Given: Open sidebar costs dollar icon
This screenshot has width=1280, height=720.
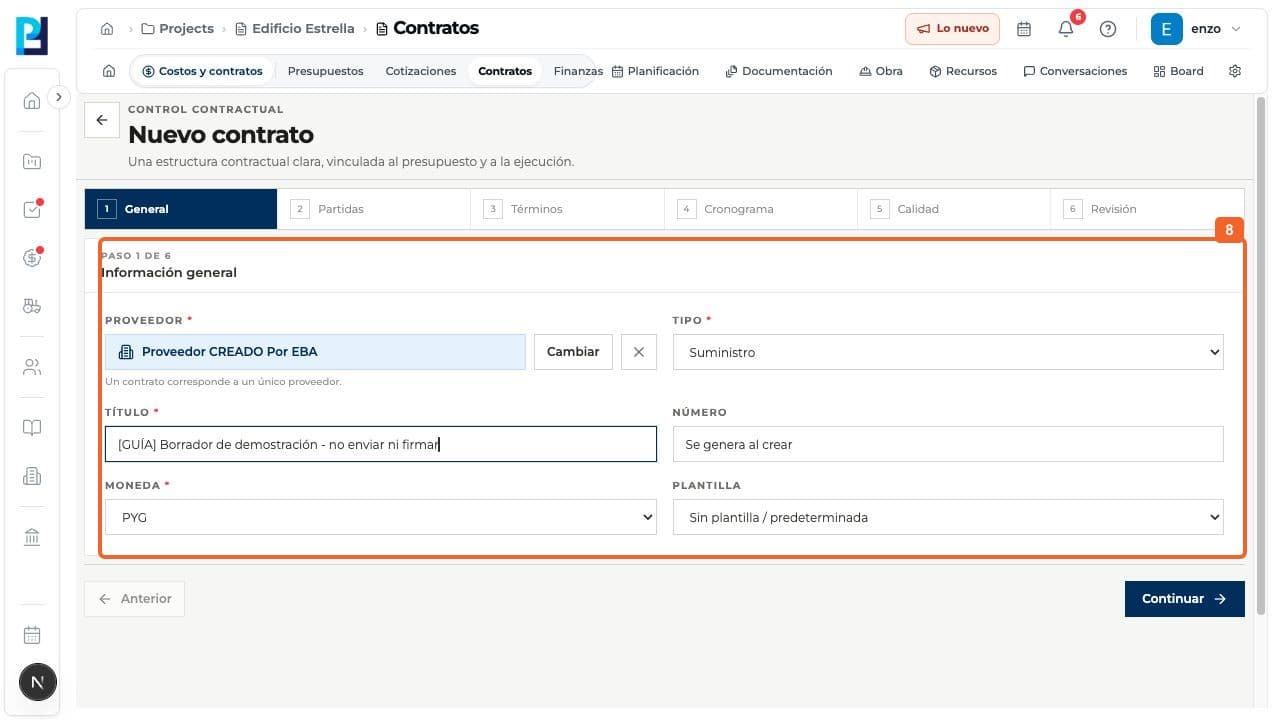Looking at the screenshot, I should point(32,258).
